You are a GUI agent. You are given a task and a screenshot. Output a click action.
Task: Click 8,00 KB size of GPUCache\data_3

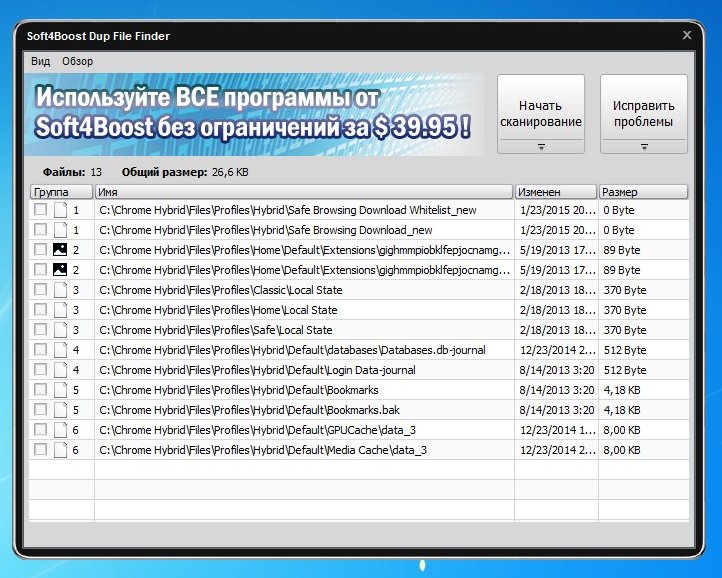pyautogui.click(x=622, y=430)
